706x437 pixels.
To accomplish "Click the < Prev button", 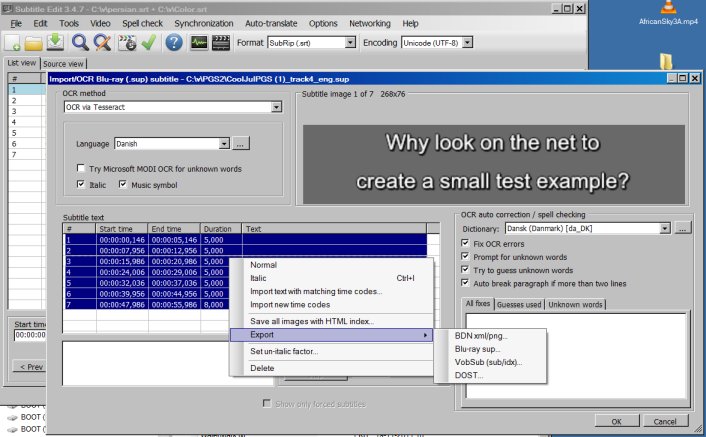I will 29,367.
